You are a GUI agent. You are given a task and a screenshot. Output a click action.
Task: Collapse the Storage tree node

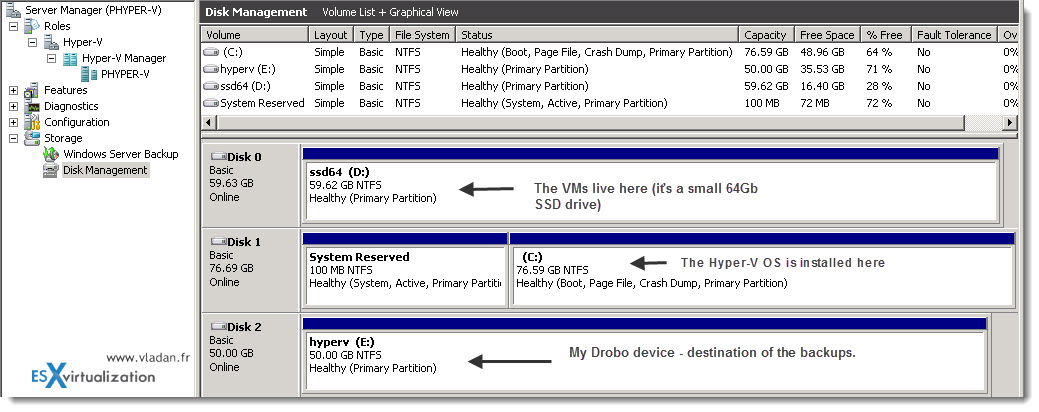pyautogui.click(x=13, y=138)
